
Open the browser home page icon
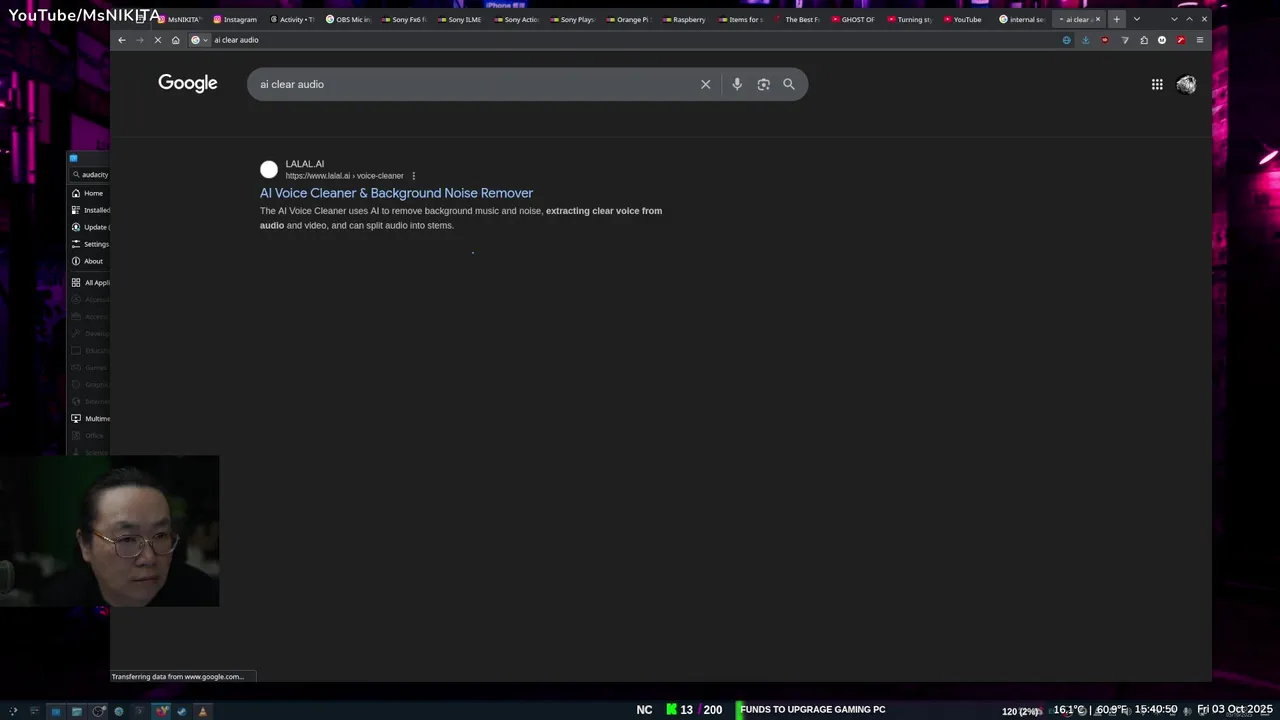(176, 40)
